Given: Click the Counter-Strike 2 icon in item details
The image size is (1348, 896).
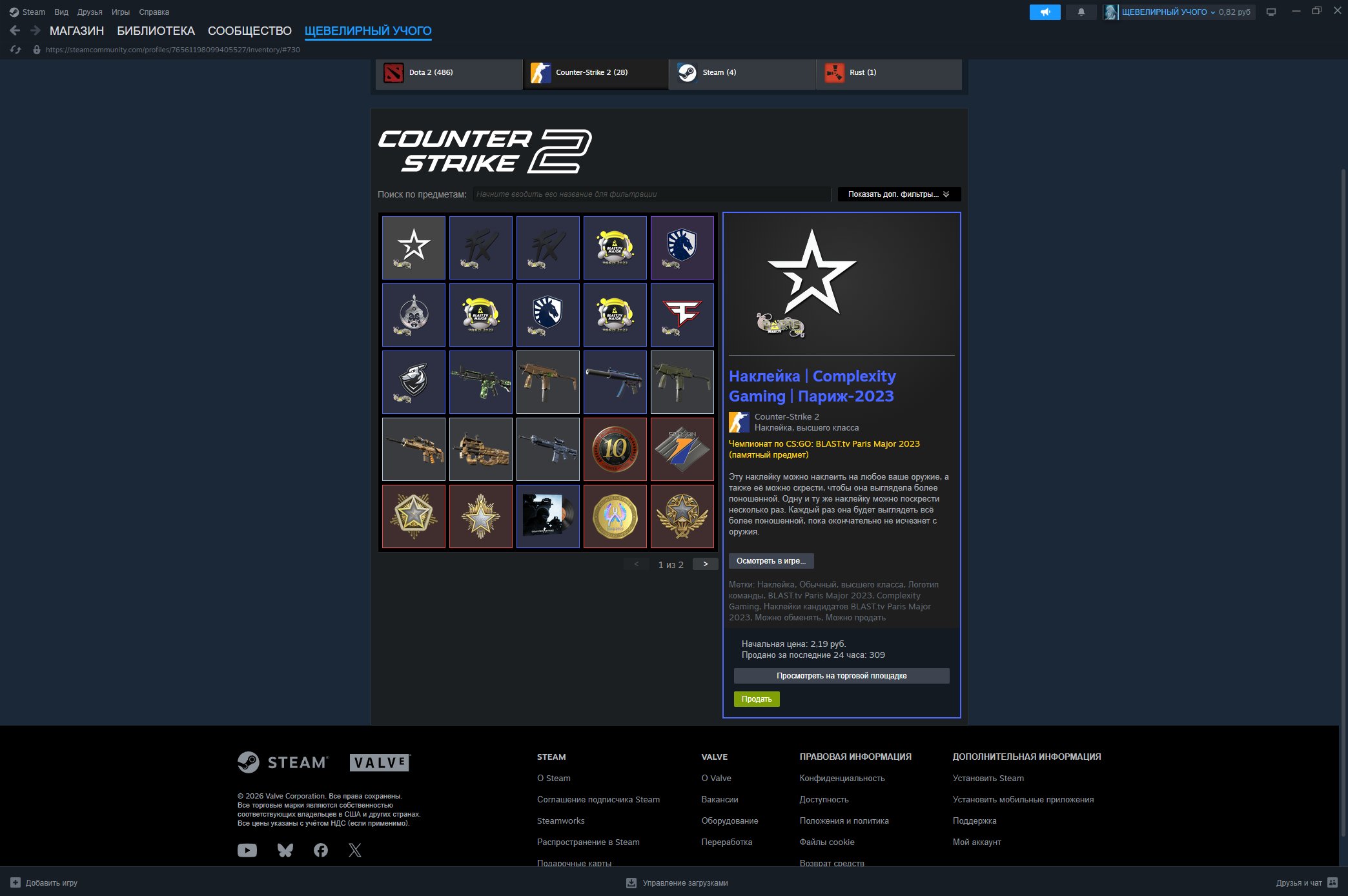Looking at the screenshot, I should click(739, 422).
